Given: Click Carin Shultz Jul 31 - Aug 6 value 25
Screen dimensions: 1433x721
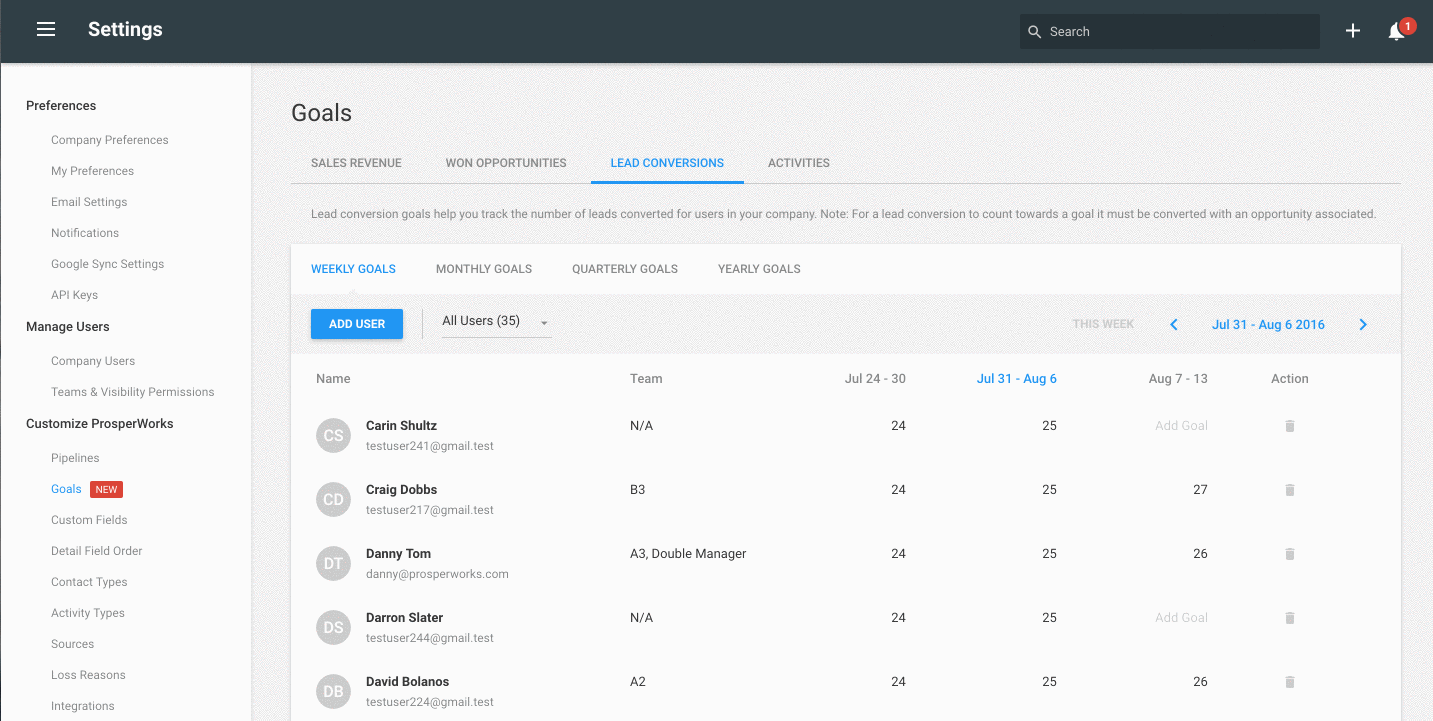Looking at the screenshot, I should [x=1049, y=426].
